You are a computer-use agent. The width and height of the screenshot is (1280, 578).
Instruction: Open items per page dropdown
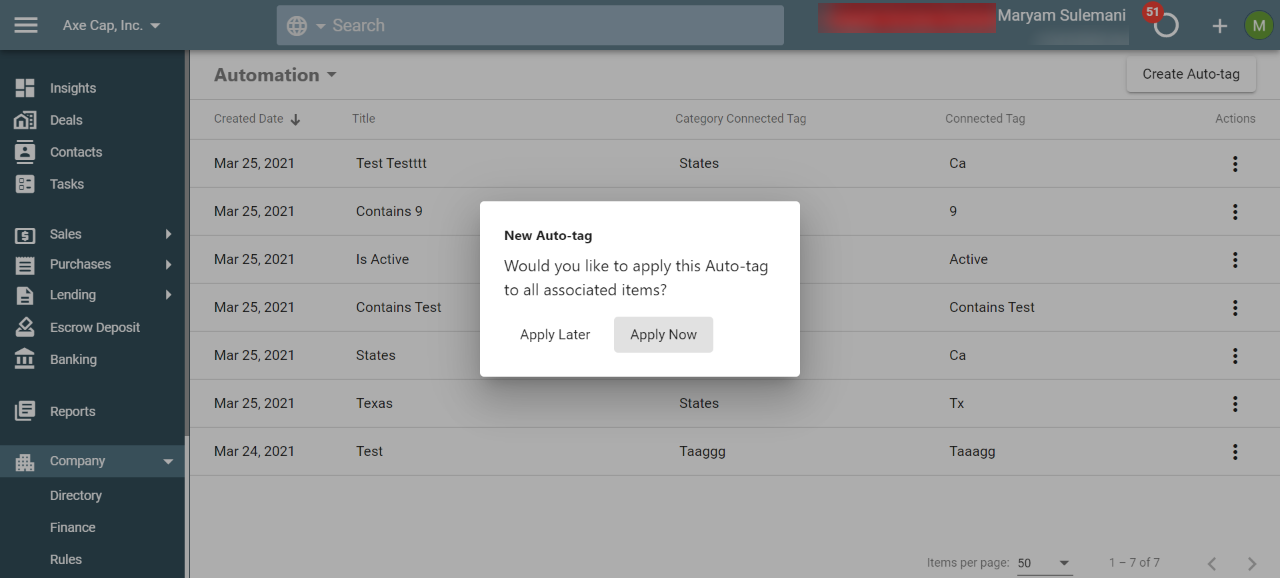(x=1044, y=563)
